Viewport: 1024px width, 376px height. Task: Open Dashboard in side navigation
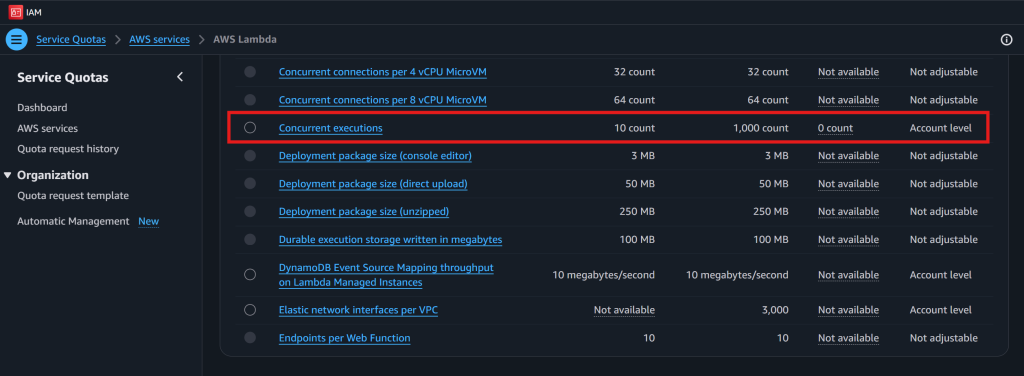(x=42, y=108)
